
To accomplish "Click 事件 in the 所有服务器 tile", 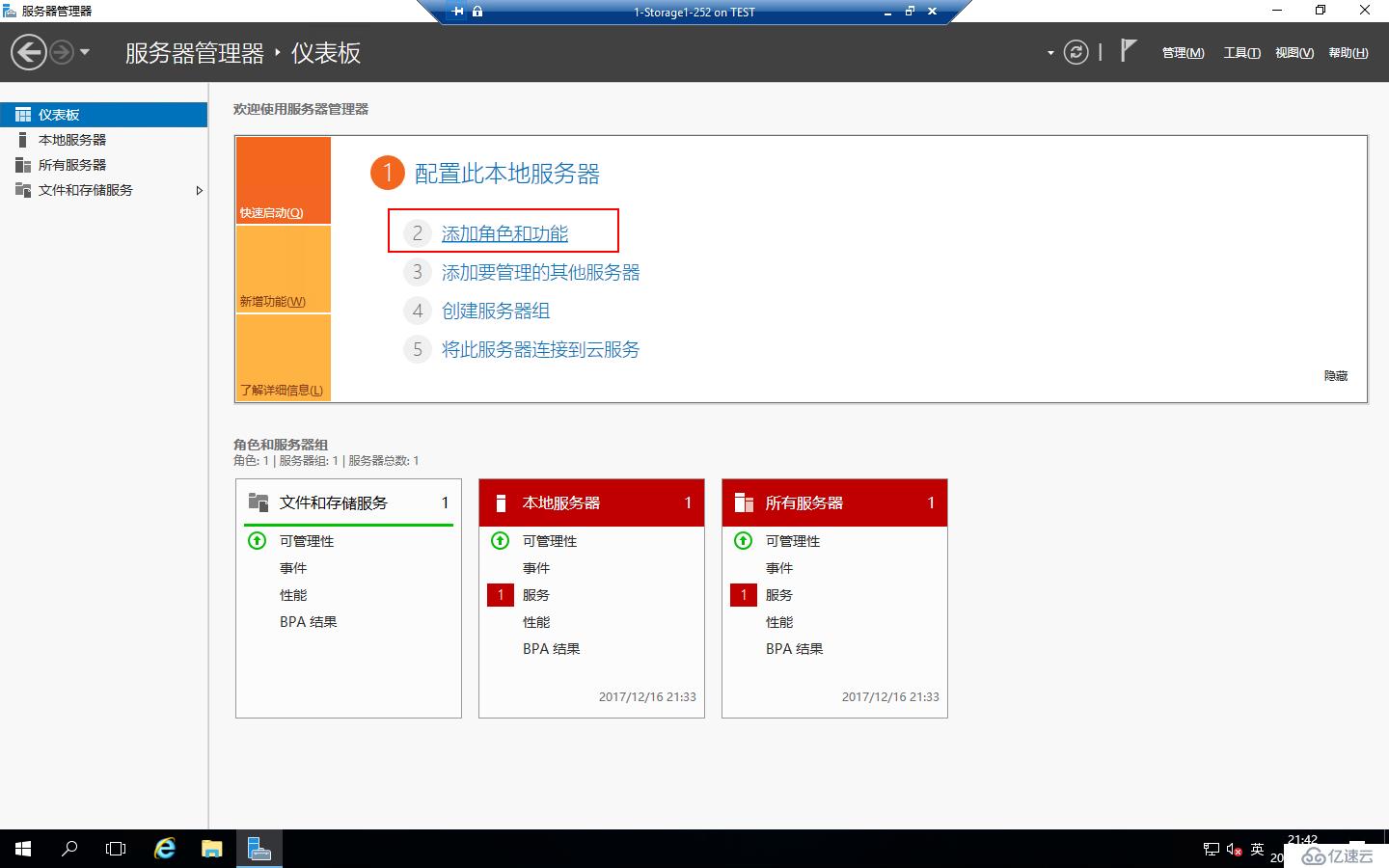I will click(779, 568).
